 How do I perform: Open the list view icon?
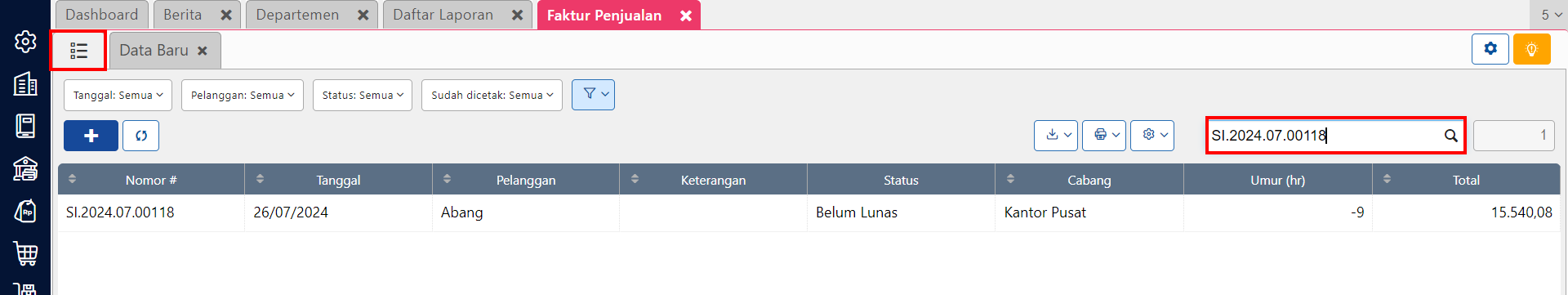pyautogui.click(x=78, y=51)
